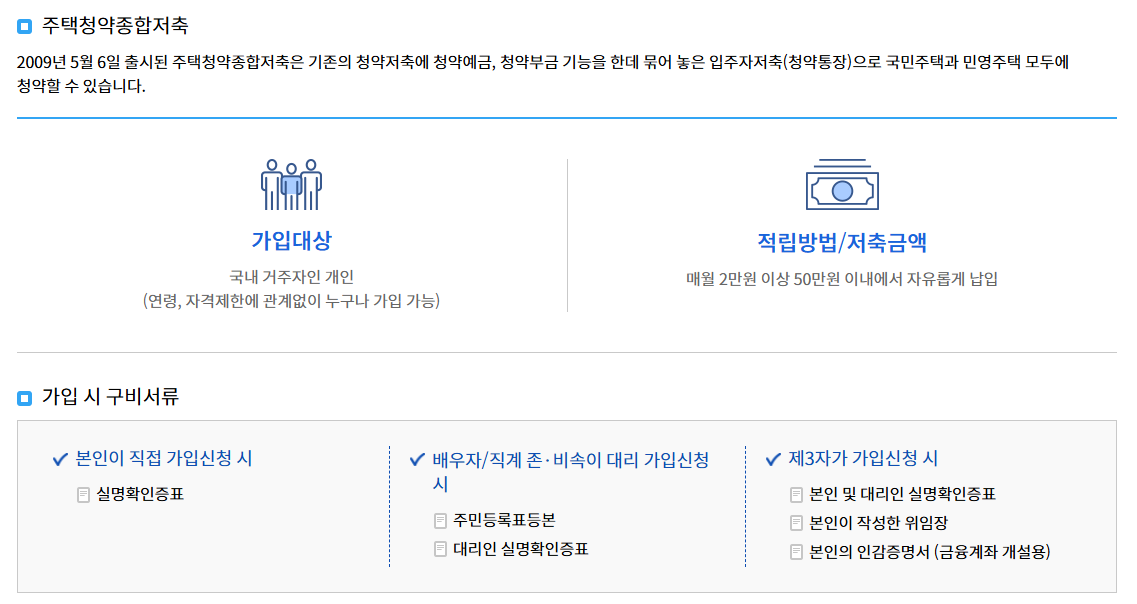The image size is (1137, 604).
Task: Click the people group icon above 가입대상
Action: click(x=291, y=185)
